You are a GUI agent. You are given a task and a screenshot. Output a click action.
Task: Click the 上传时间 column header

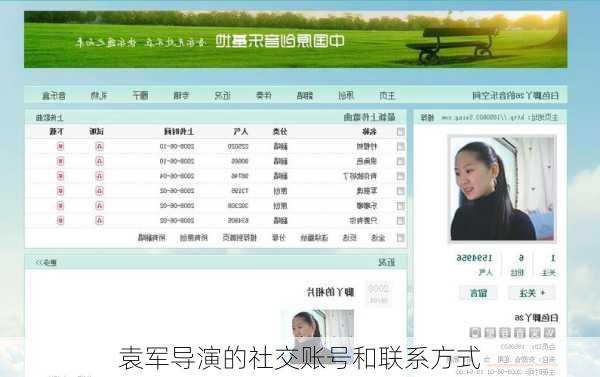pos(179,132)
